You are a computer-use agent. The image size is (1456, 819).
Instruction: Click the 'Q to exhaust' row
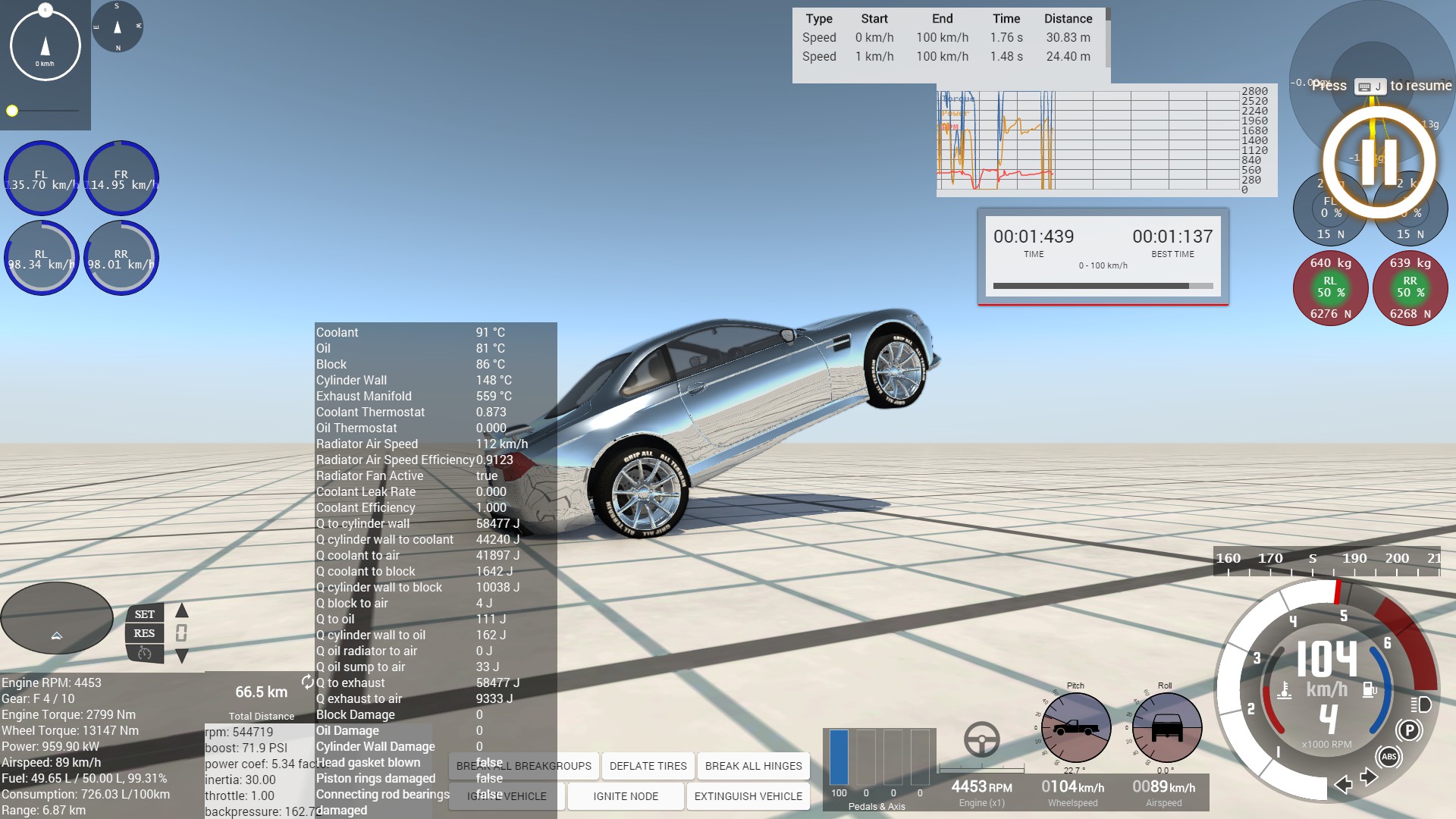click(x=436, y=682)
